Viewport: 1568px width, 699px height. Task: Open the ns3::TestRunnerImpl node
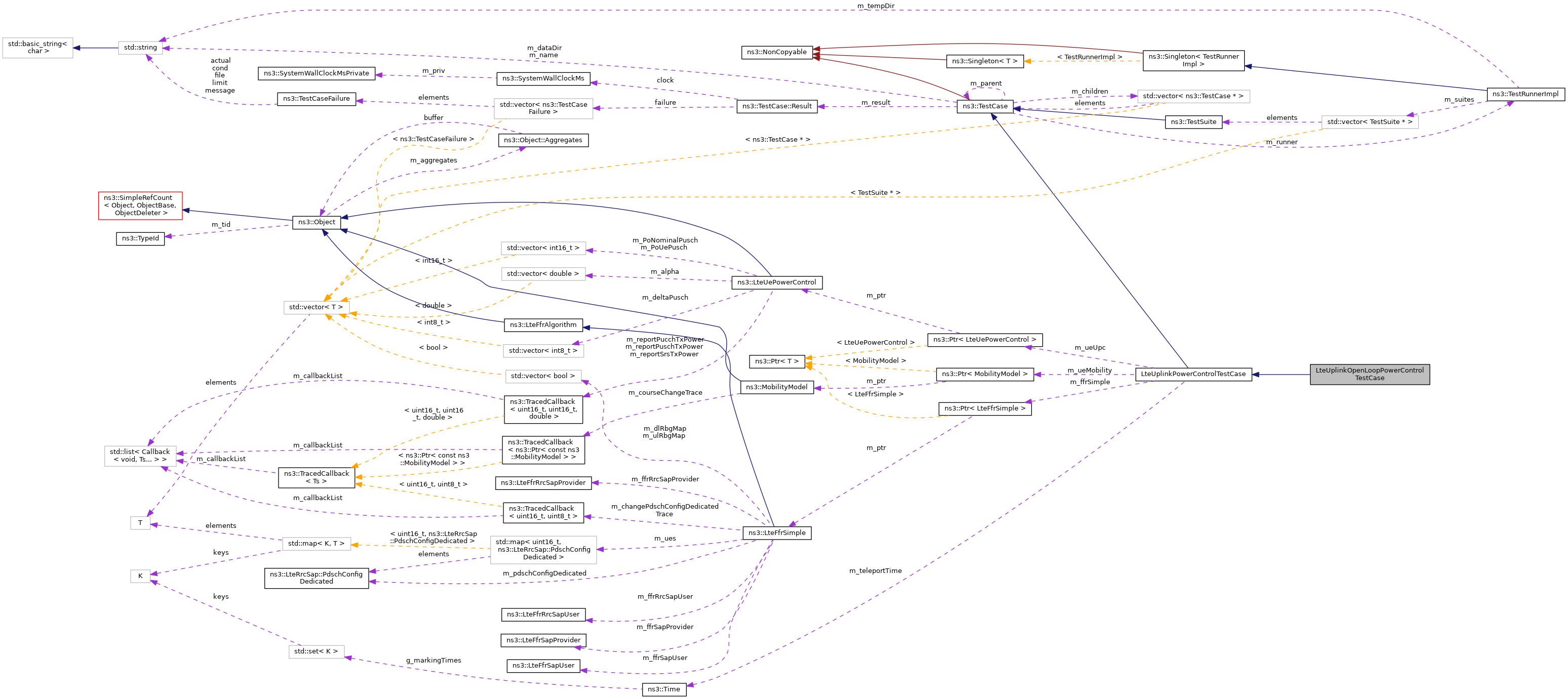(x=1525, y=94)
